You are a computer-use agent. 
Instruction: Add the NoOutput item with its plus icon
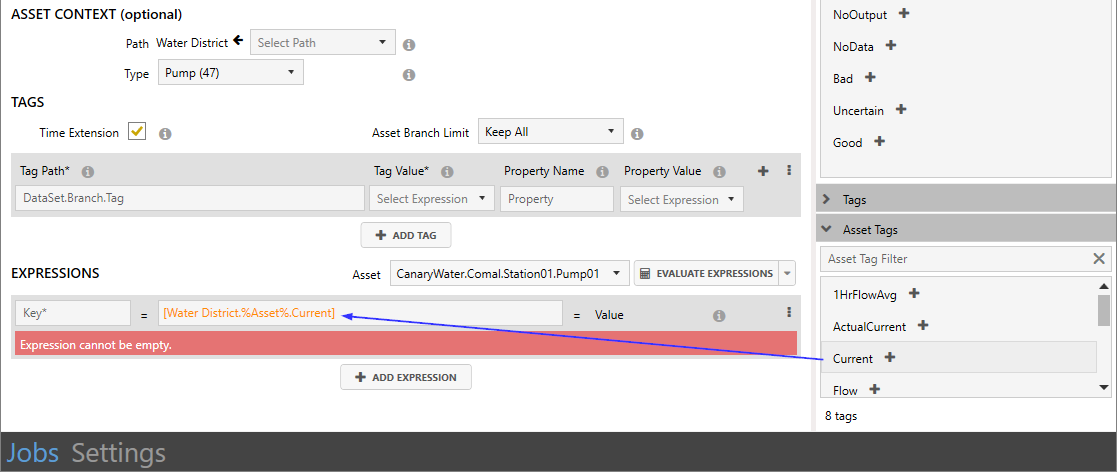pyautogui.click(x=904, y=14)
